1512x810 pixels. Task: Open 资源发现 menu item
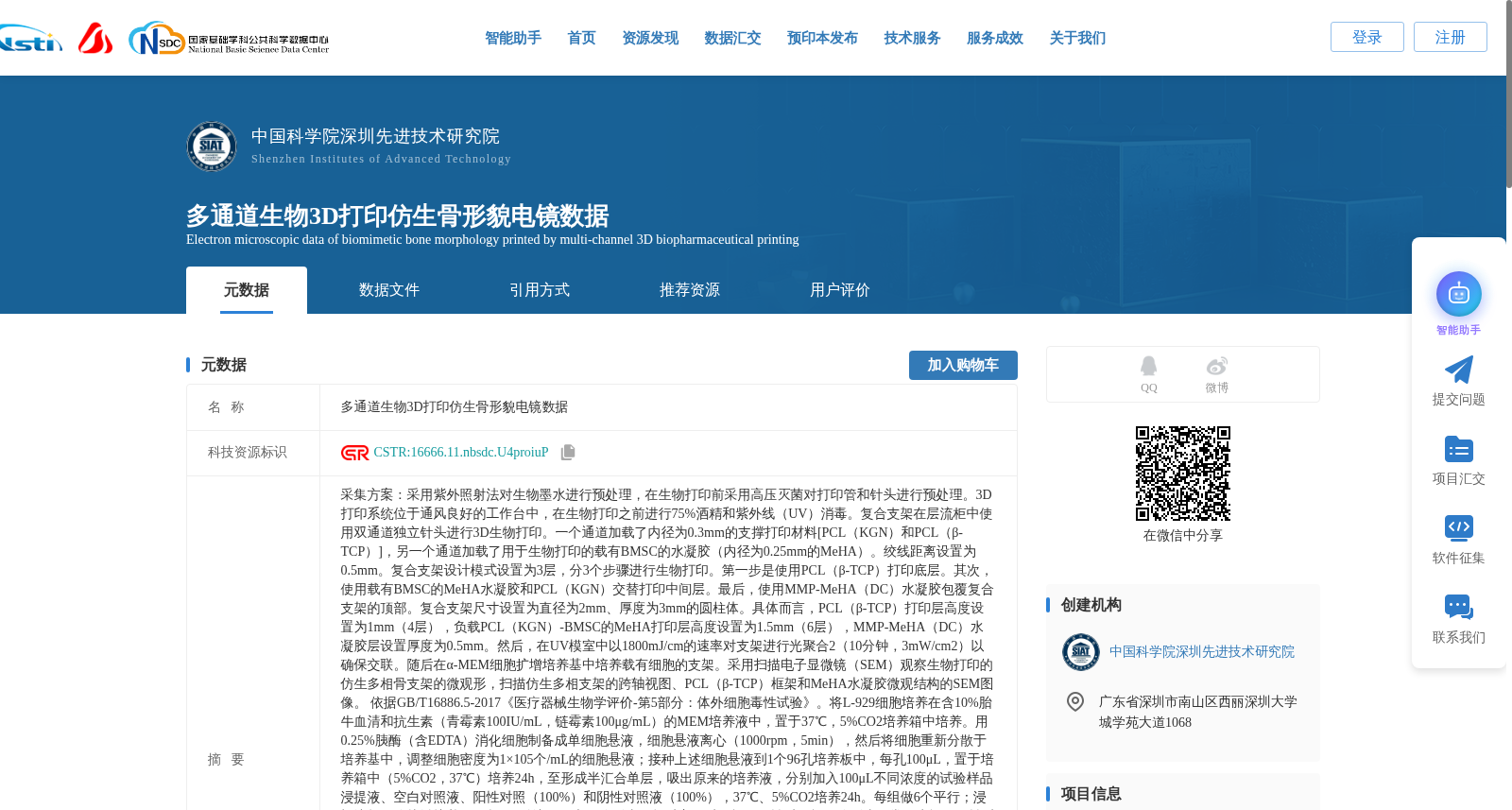pyautogui.click(x=650, y=38)
